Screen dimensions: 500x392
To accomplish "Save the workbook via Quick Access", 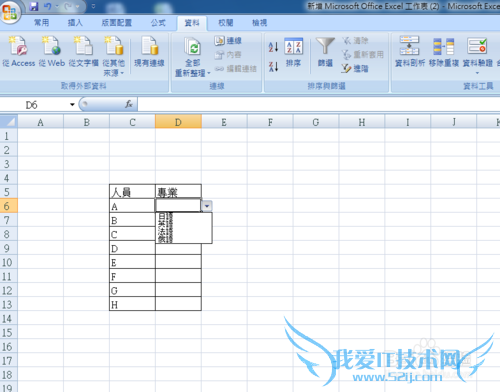I will point(34,6).
